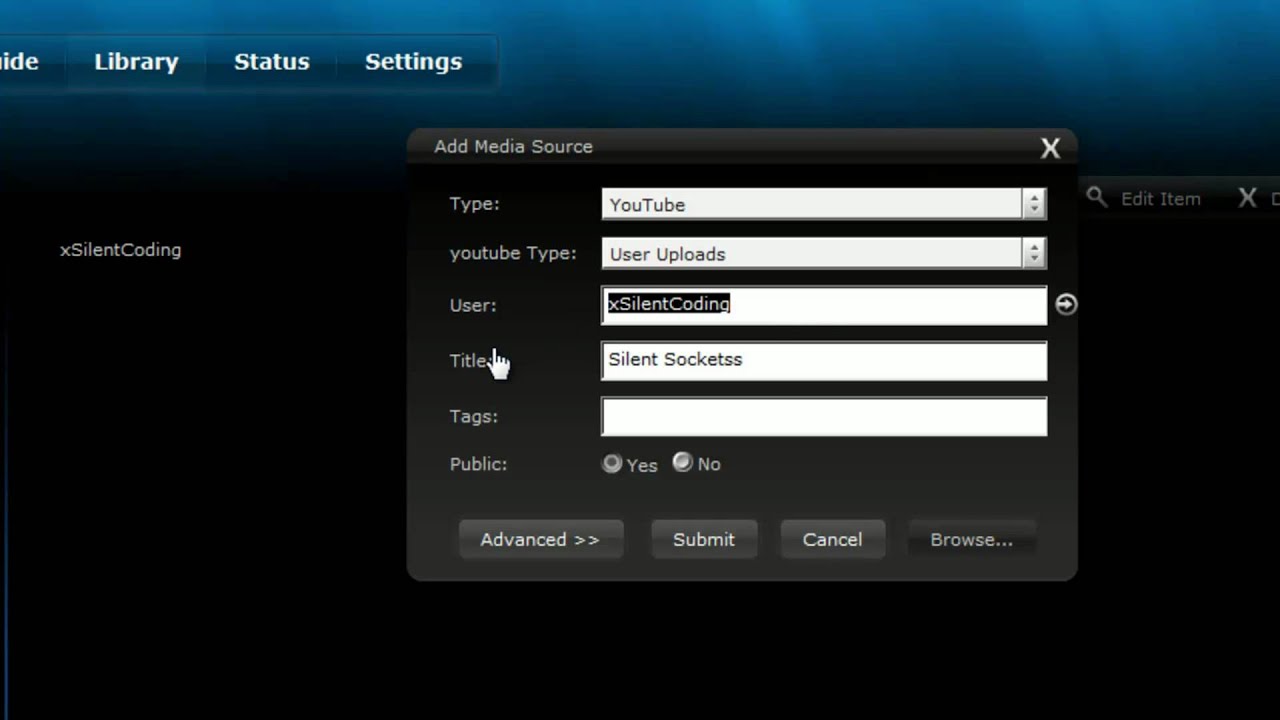
Task: Open the Library tab
Action: [136, 62]
